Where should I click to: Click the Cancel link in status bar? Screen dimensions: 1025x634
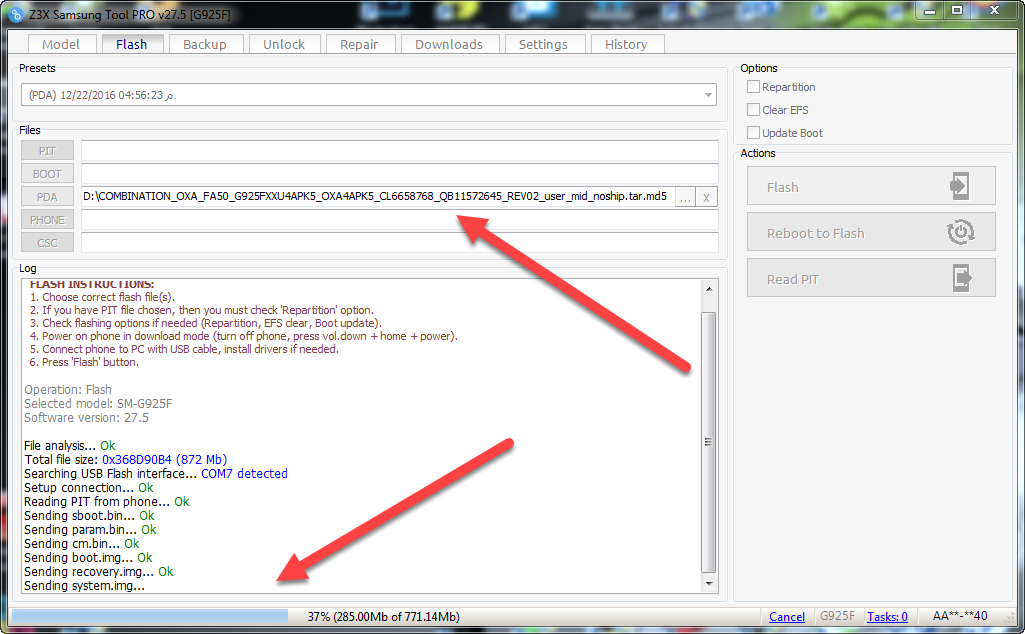point(786,616)
